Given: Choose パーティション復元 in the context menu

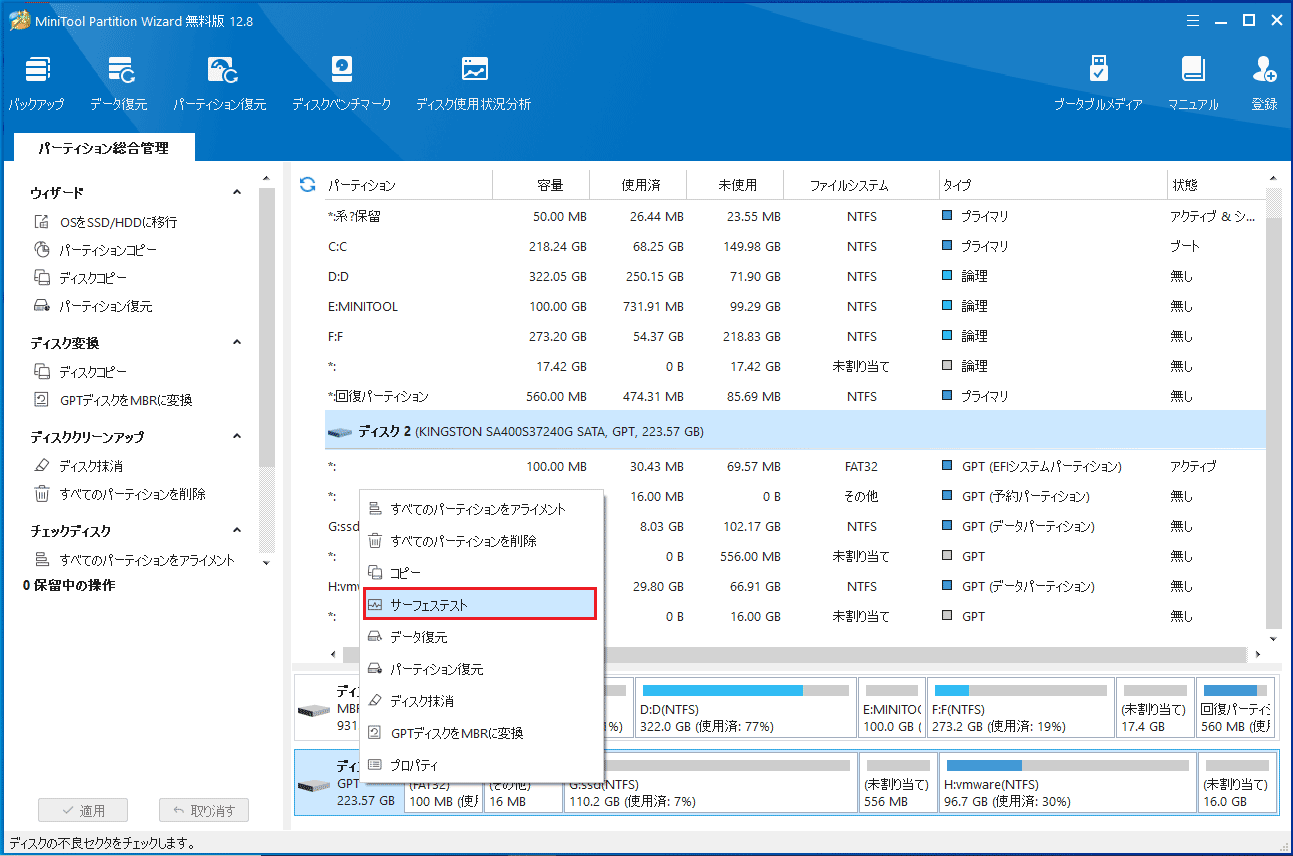Looking at the screenshot, I should pos(481,669).
